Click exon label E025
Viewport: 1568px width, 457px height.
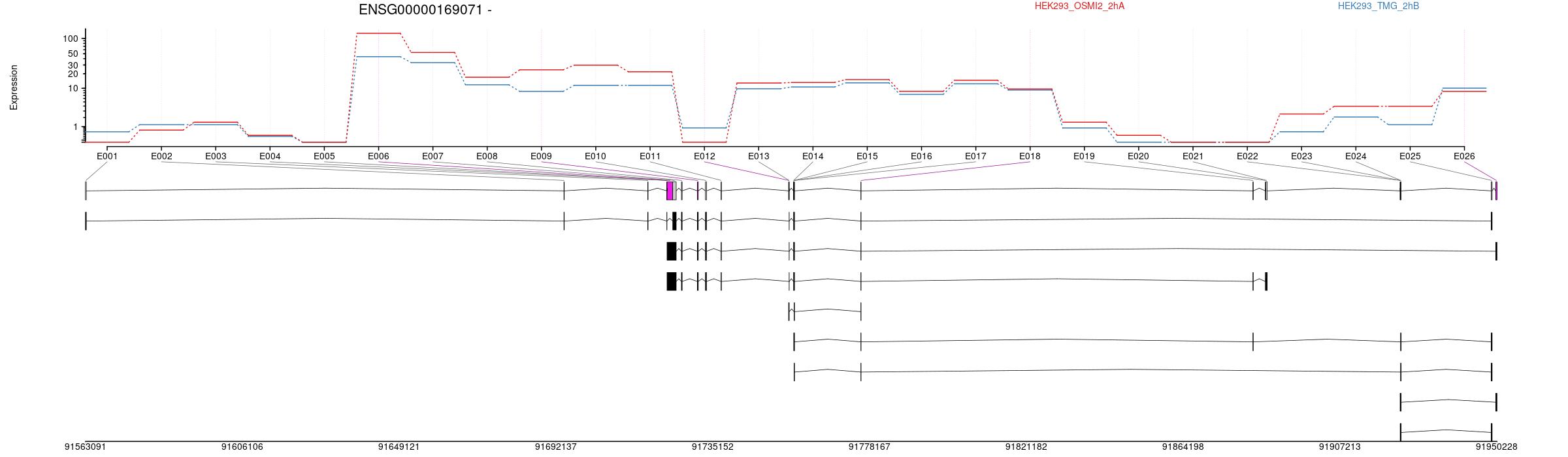pos(1410,156)
